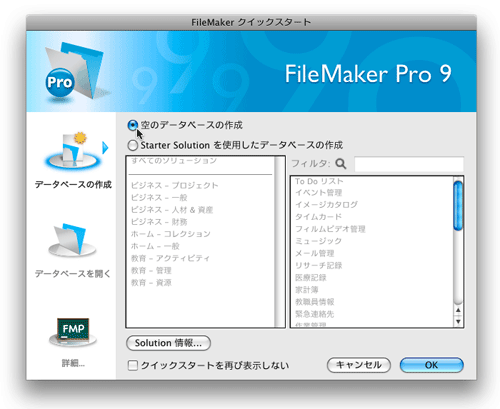Select 教育 - 管理 category
Screen dimensions: 500x409
[x=151, y=271]
